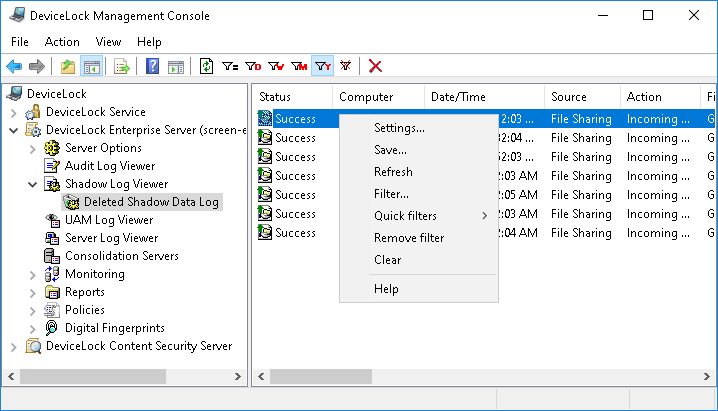
Task: Click the year filter funnel icon
Action: click(x=323, y=66)
